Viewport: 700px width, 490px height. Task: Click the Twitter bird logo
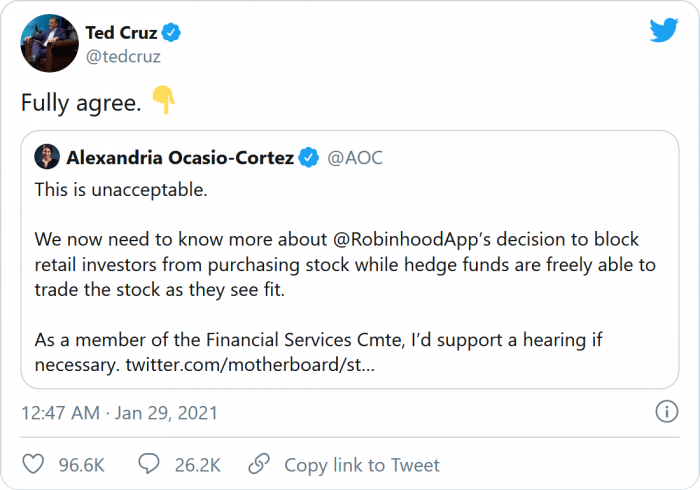664,30
